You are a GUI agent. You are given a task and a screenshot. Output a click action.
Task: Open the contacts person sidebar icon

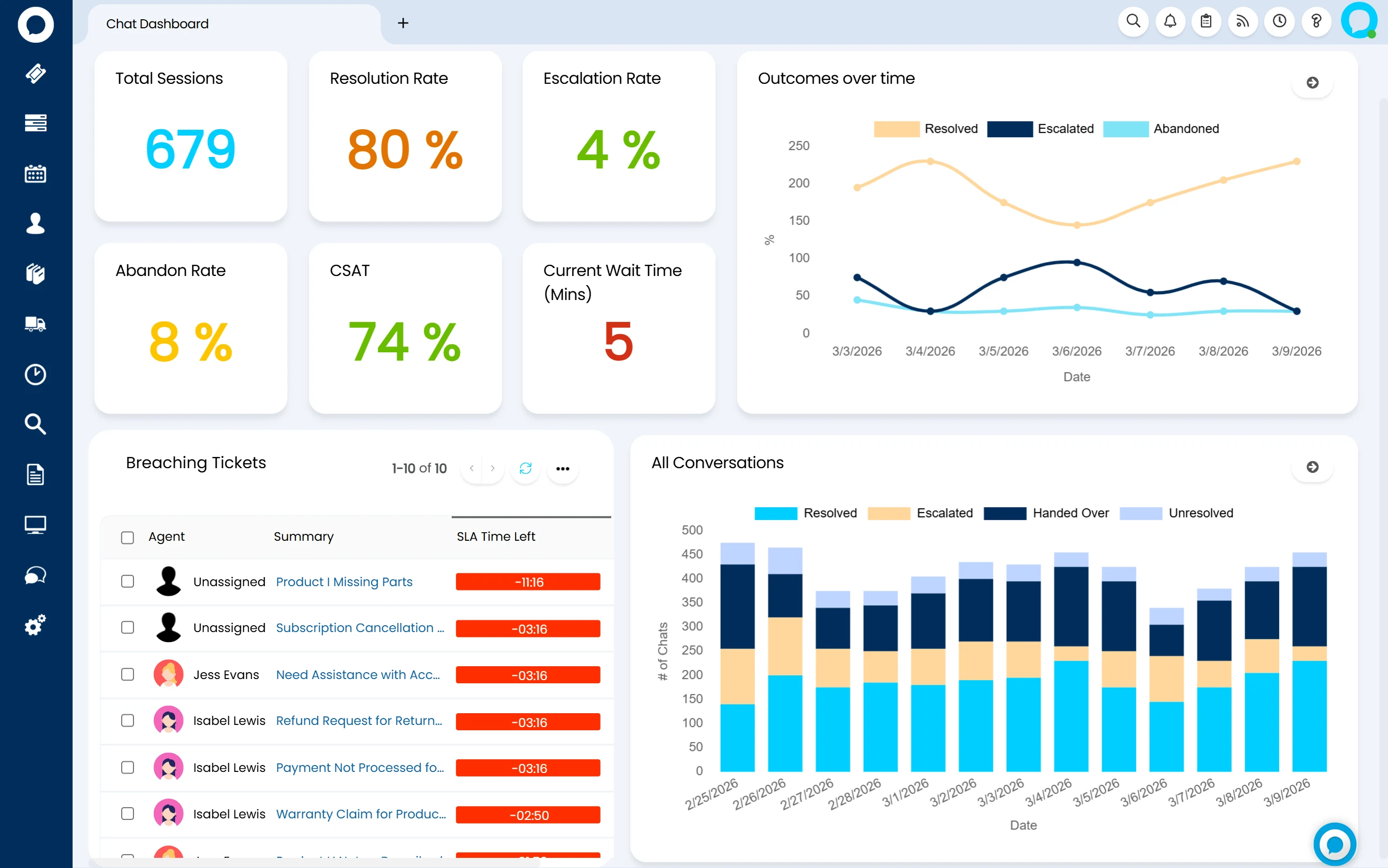tap(36, 223)
